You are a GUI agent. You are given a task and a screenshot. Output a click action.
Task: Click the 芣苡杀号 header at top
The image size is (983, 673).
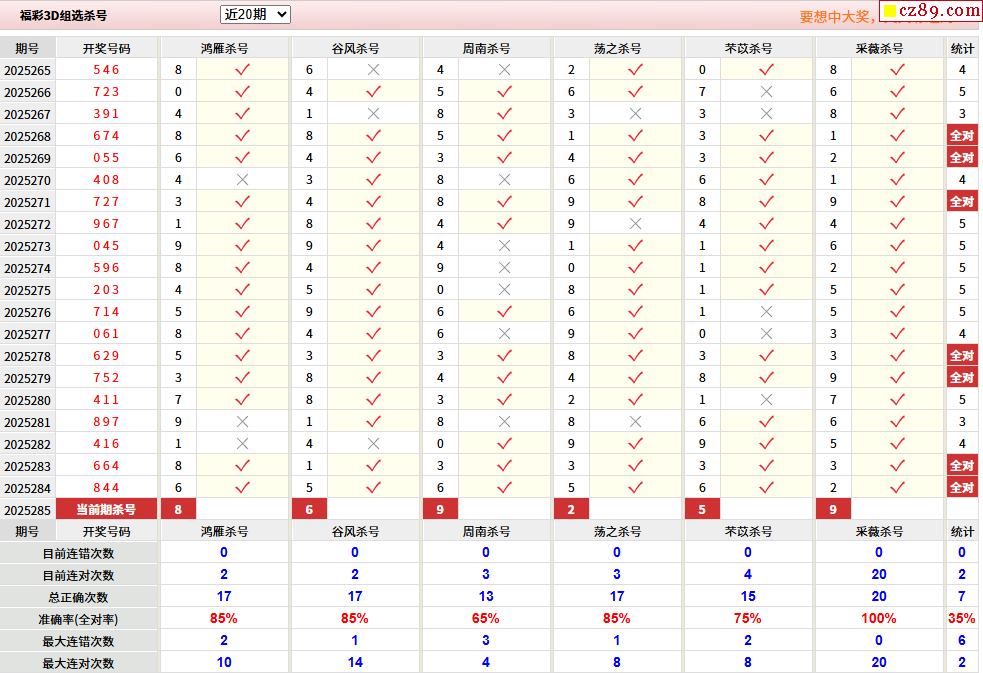[x=749, y=48]
